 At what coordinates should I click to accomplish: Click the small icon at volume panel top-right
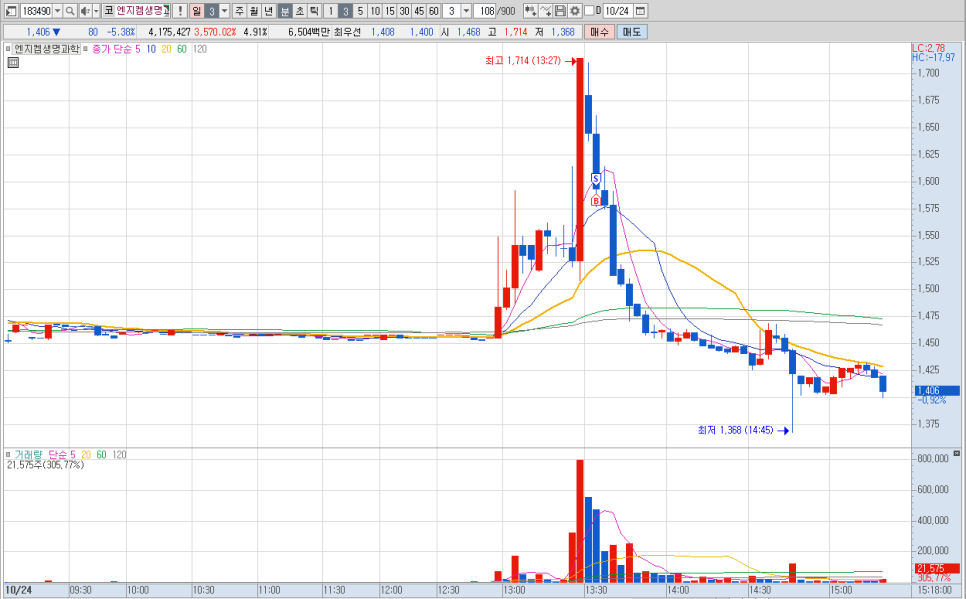coord(957,454)
